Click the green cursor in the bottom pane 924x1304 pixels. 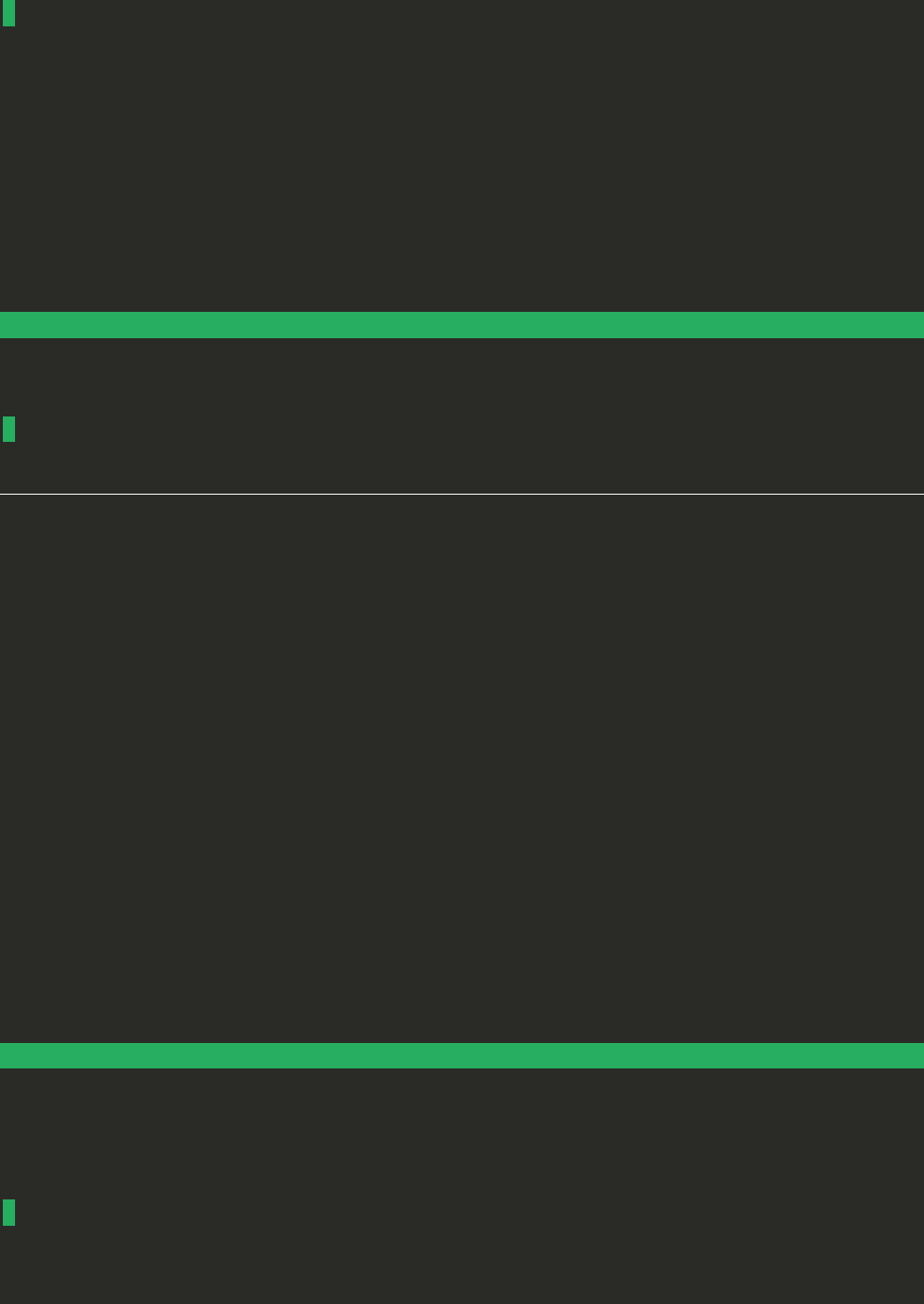click(x=8, y=1213)
